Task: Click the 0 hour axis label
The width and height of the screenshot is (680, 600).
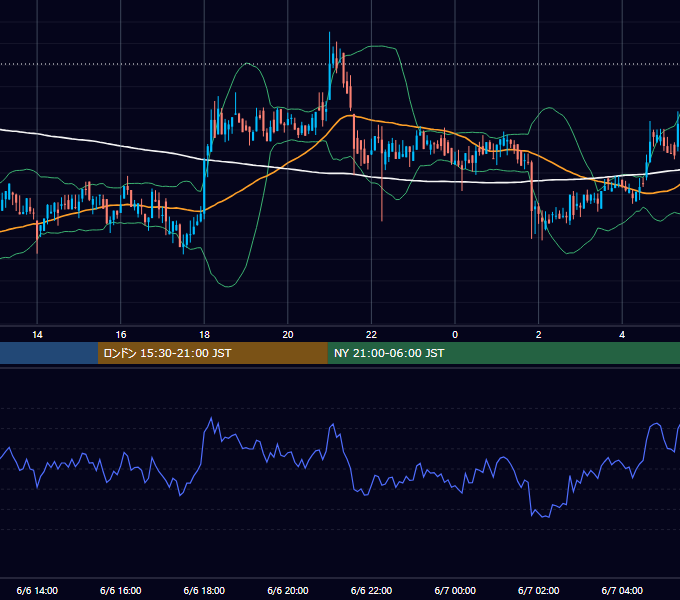Action: coord(455,335)
